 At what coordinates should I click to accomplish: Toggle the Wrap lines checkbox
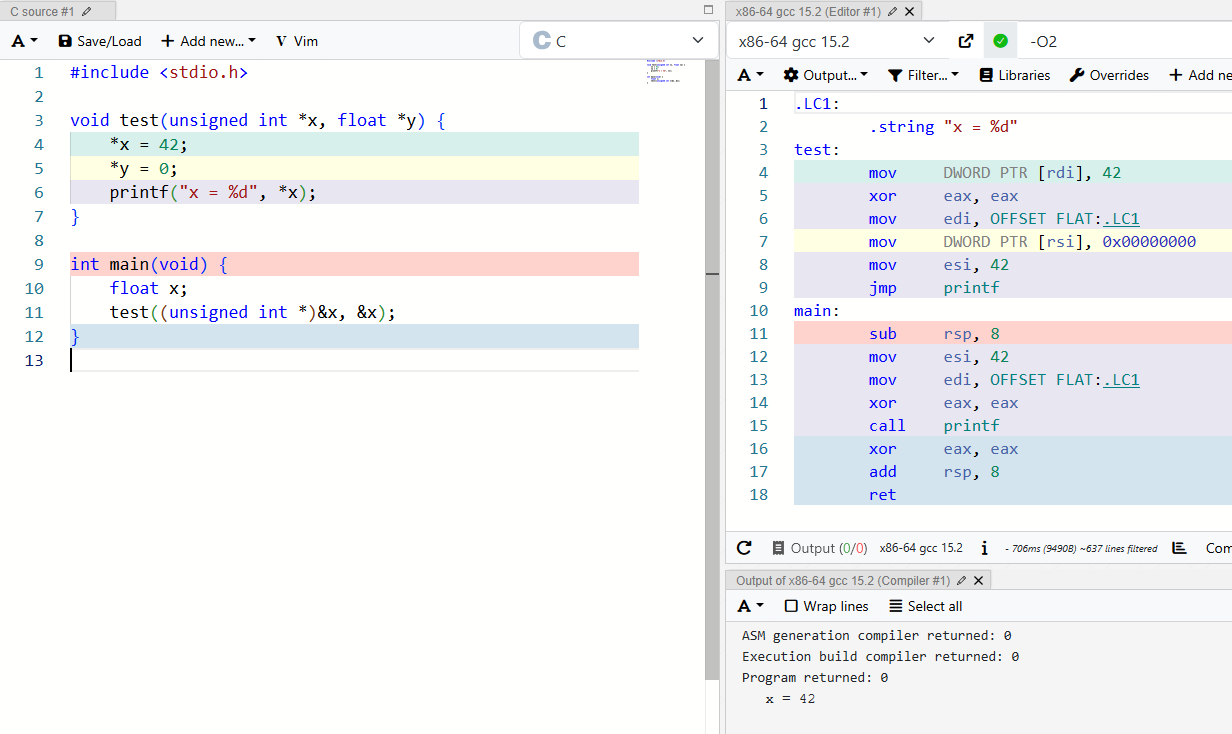791,606
